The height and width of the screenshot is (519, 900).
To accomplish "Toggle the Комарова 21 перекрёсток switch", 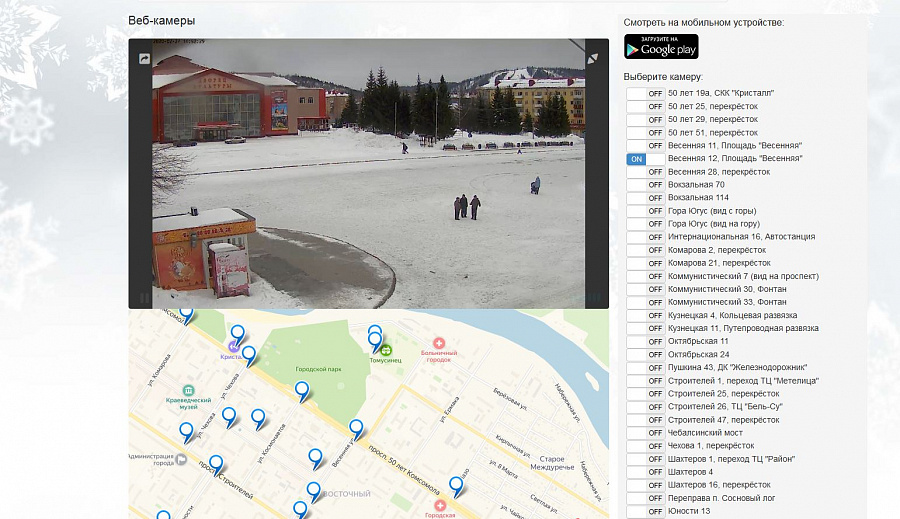I will [646, 263].
